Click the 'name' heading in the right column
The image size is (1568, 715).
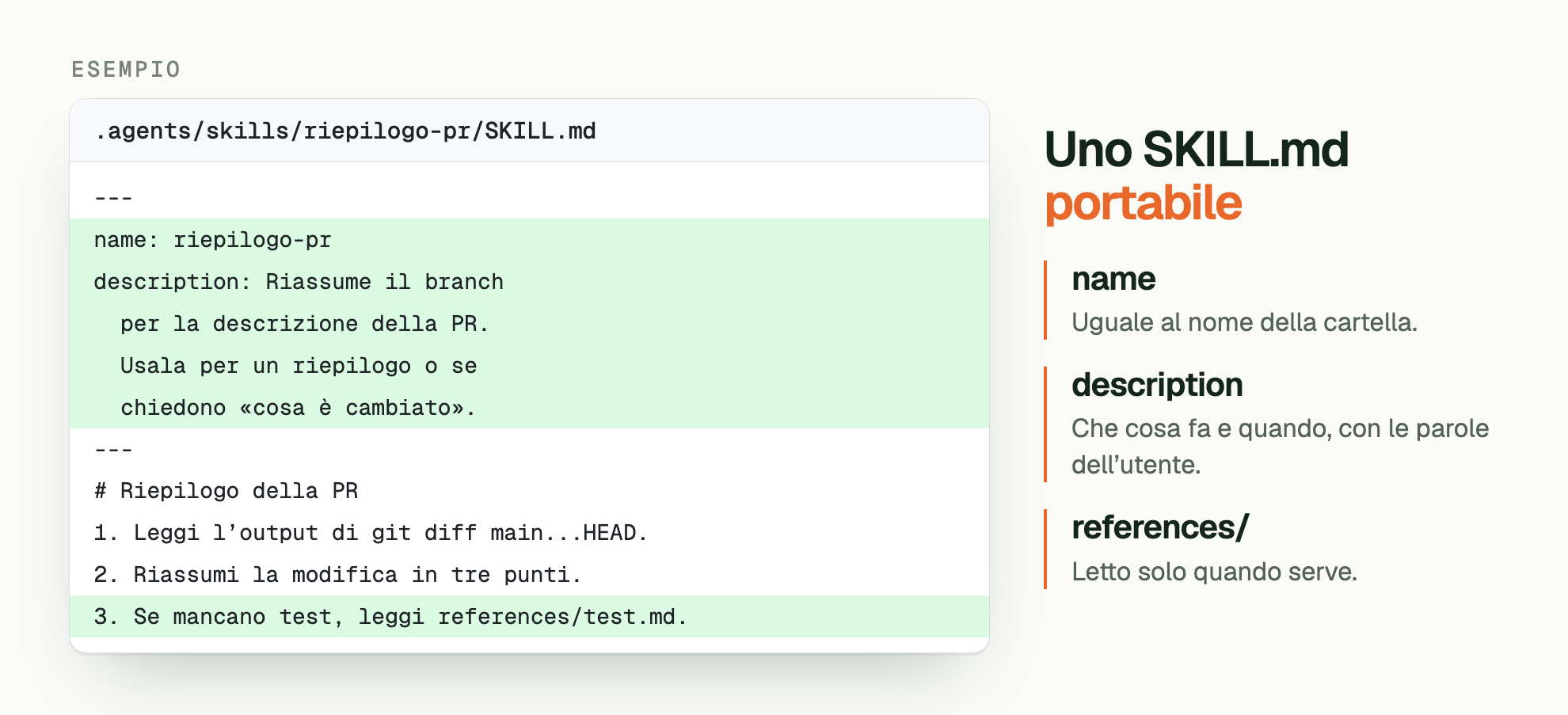pyautogui.click(x=1113, y=279)
